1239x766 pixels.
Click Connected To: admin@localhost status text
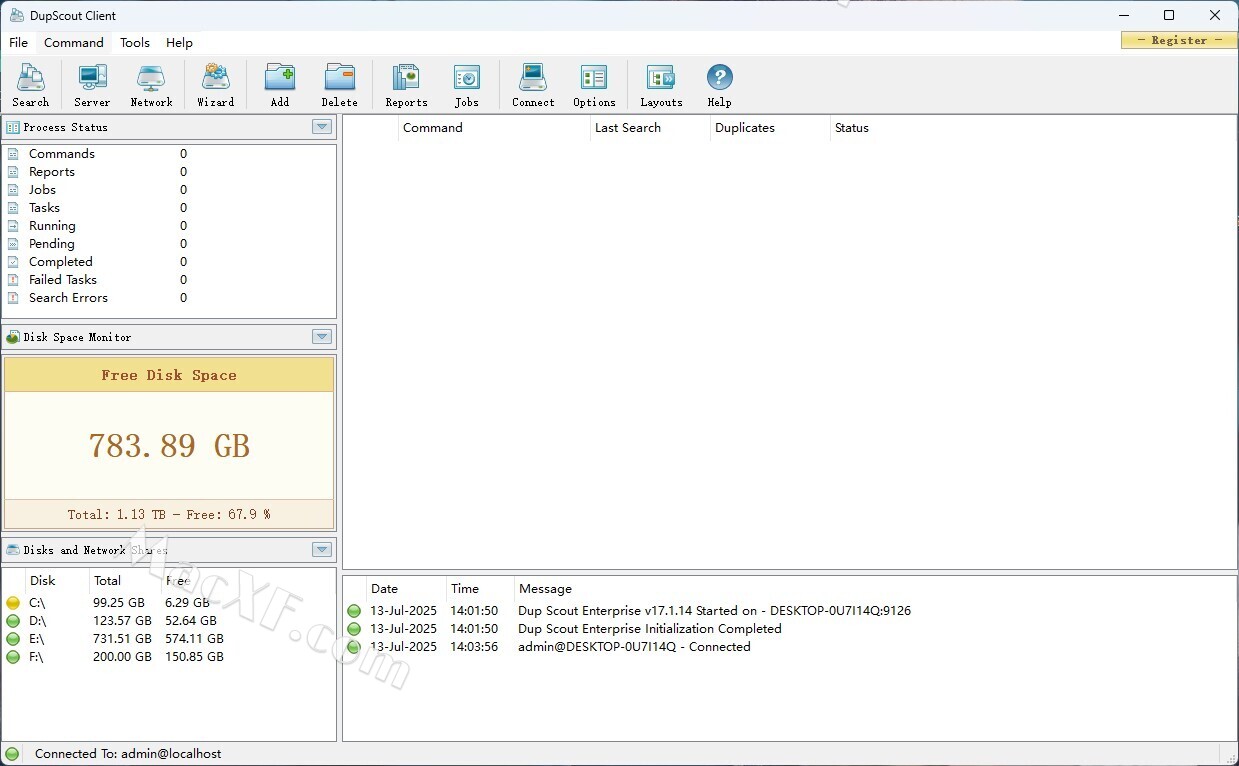128,754
